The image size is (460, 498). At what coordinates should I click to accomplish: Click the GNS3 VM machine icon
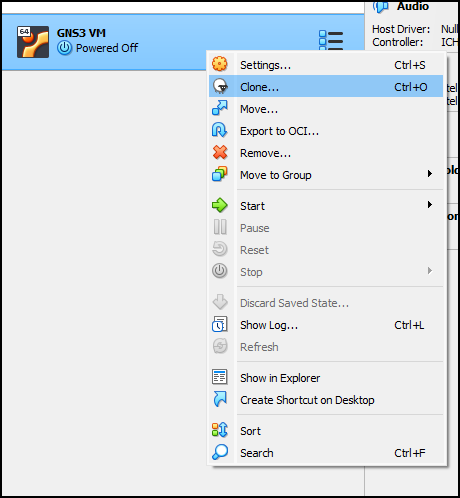coord(33,42)
